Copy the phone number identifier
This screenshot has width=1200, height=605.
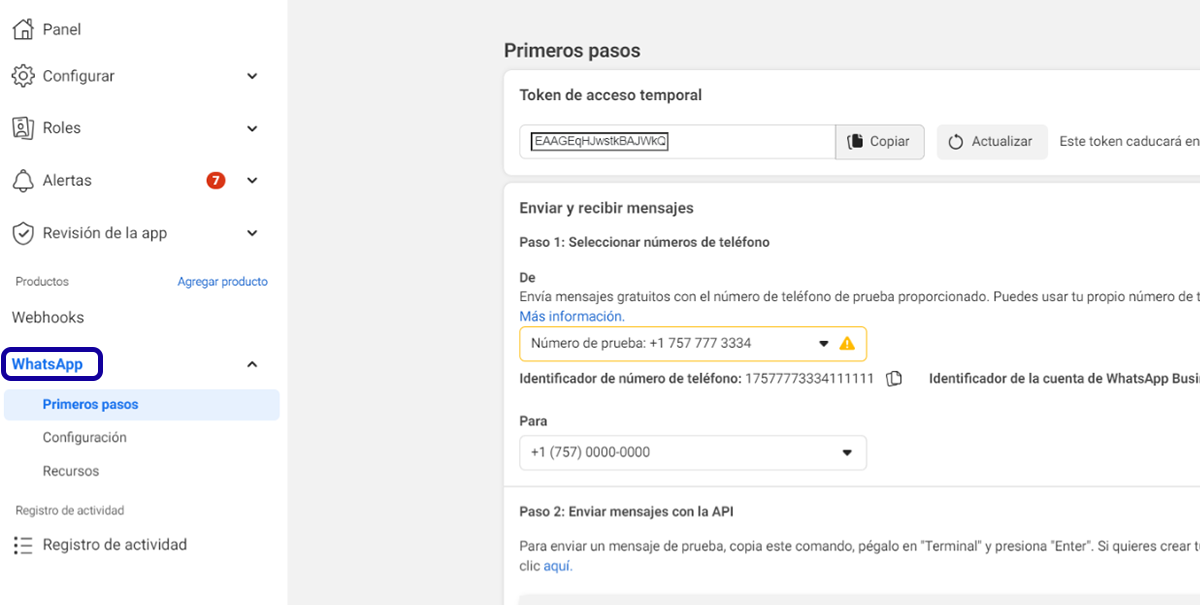[895, 379]
